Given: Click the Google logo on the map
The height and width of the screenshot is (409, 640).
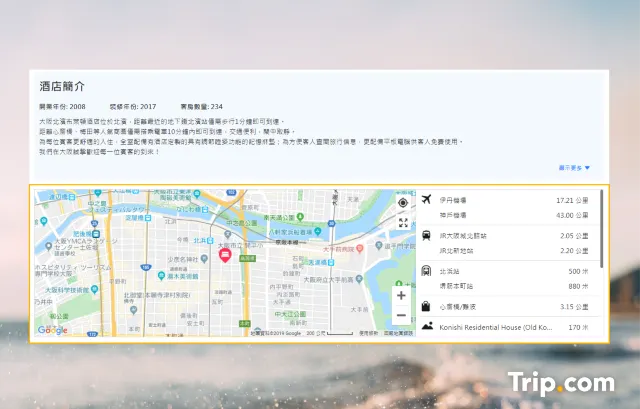Looking at the screenshot, I should pos(52,330).
